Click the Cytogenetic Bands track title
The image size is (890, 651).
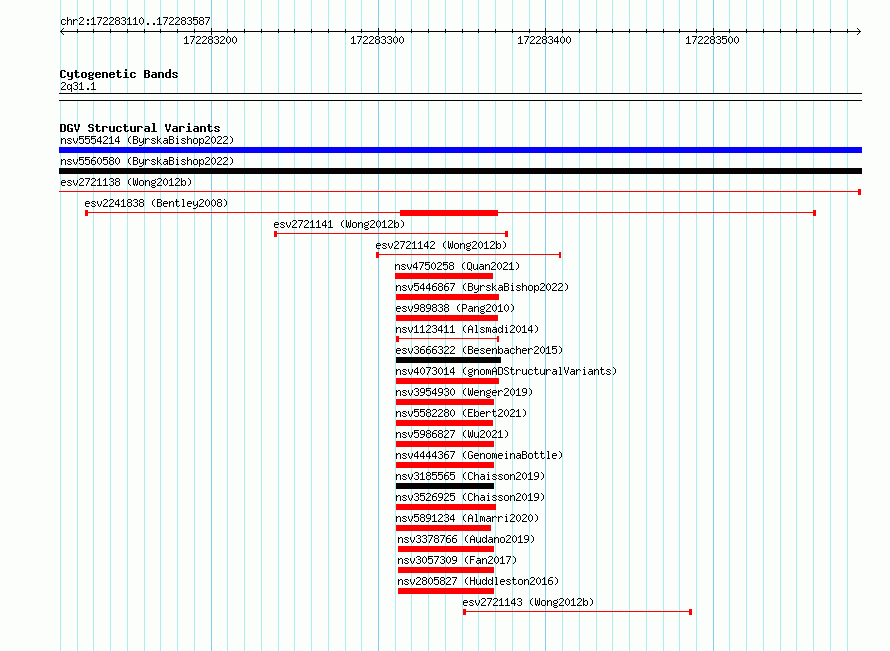119,74
